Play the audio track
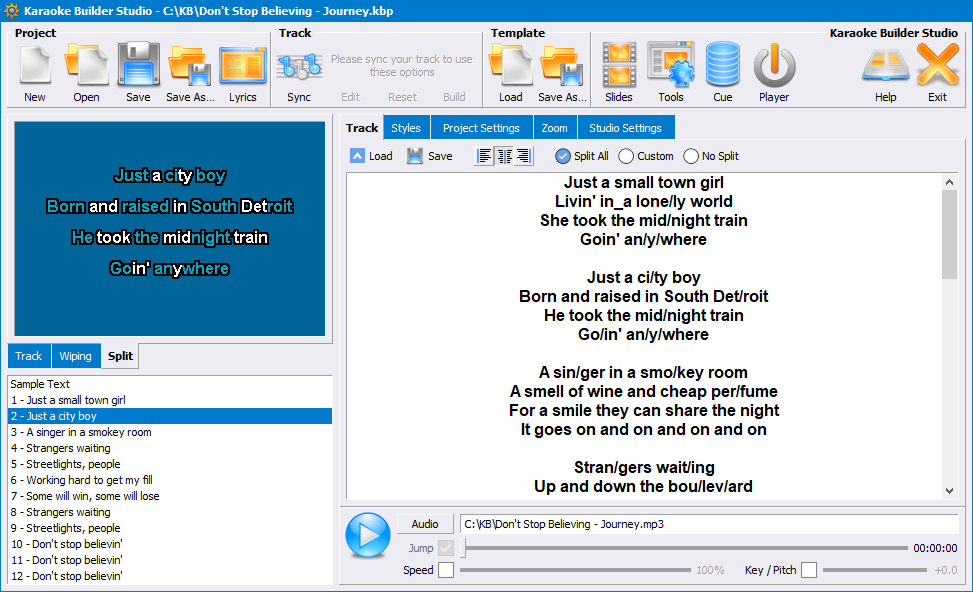Image resolution: width=973 pixels, height=592 pixels. tap(368, 534)
